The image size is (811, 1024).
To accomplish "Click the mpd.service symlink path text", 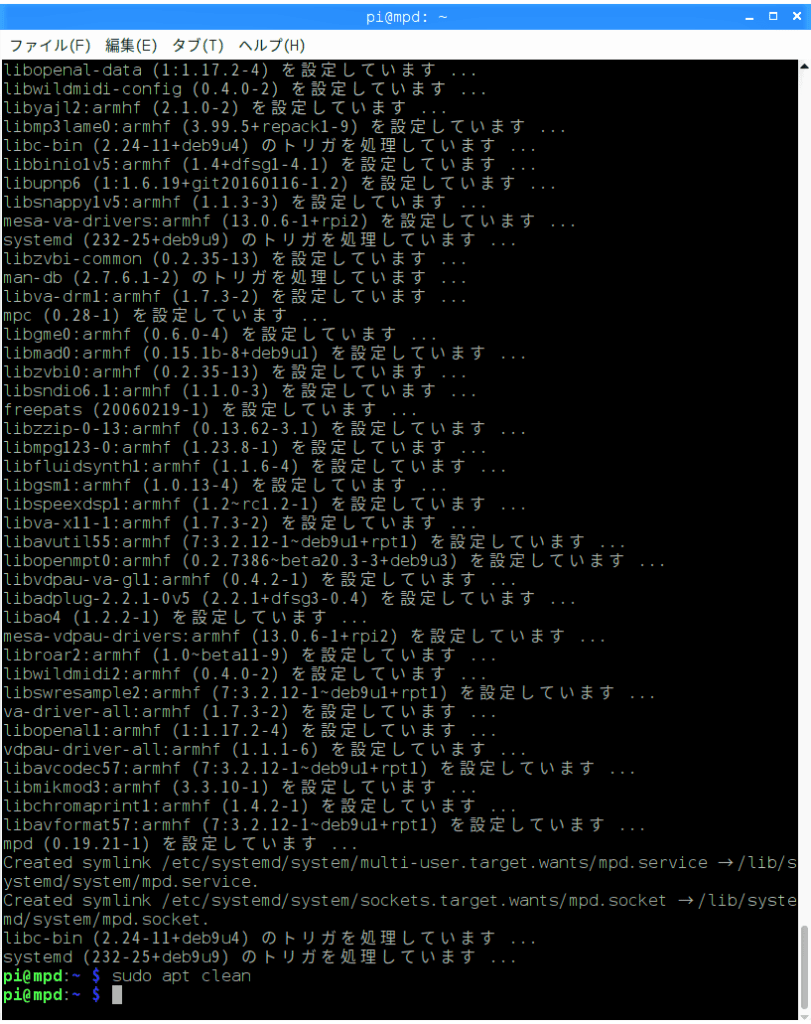I will pos(435,863).
